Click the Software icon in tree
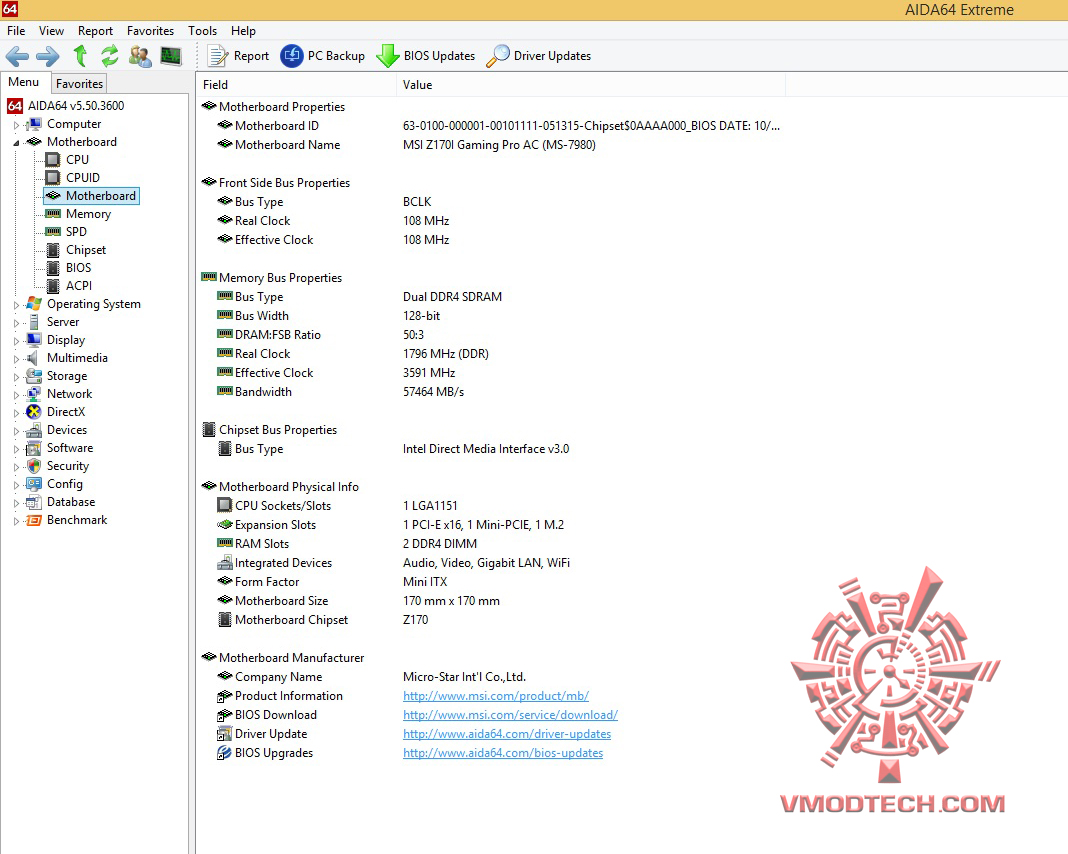The width and height of the screenshot is (1068, 854). [x=34, y=448]
